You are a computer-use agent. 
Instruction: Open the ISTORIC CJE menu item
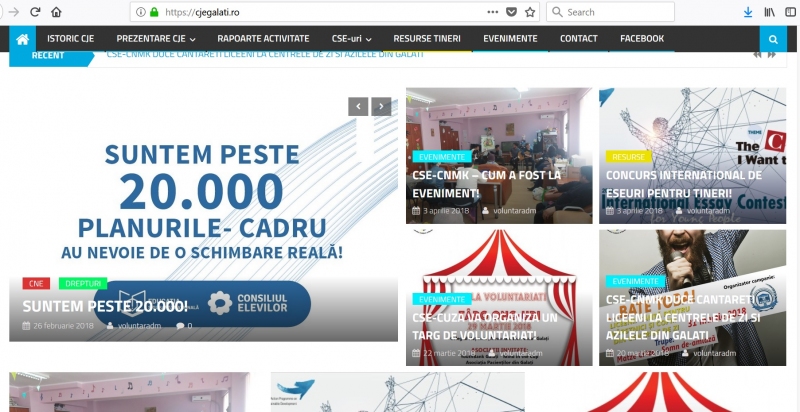point(70,39)
